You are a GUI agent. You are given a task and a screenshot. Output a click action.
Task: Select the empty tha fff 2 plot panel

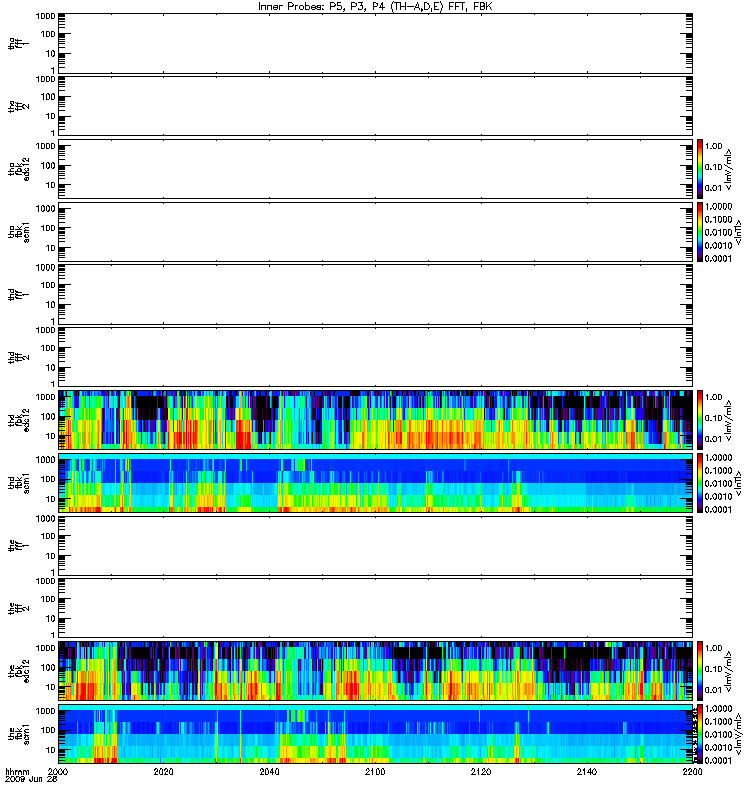[x=376, y=106]
